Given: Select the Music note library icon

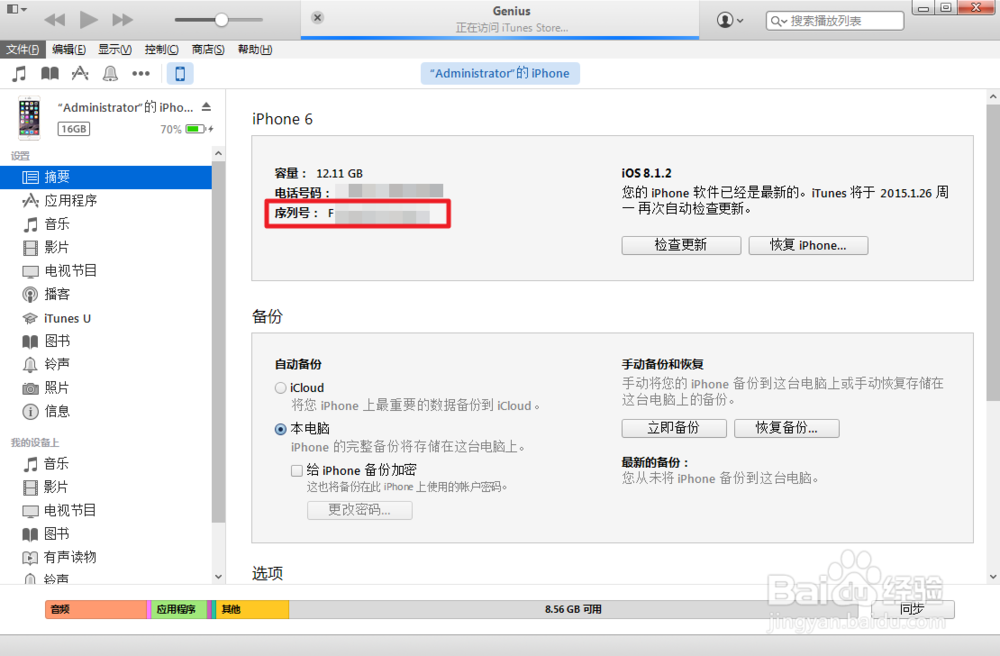Looking at the screenshot, I should click(x=17, y=73).
